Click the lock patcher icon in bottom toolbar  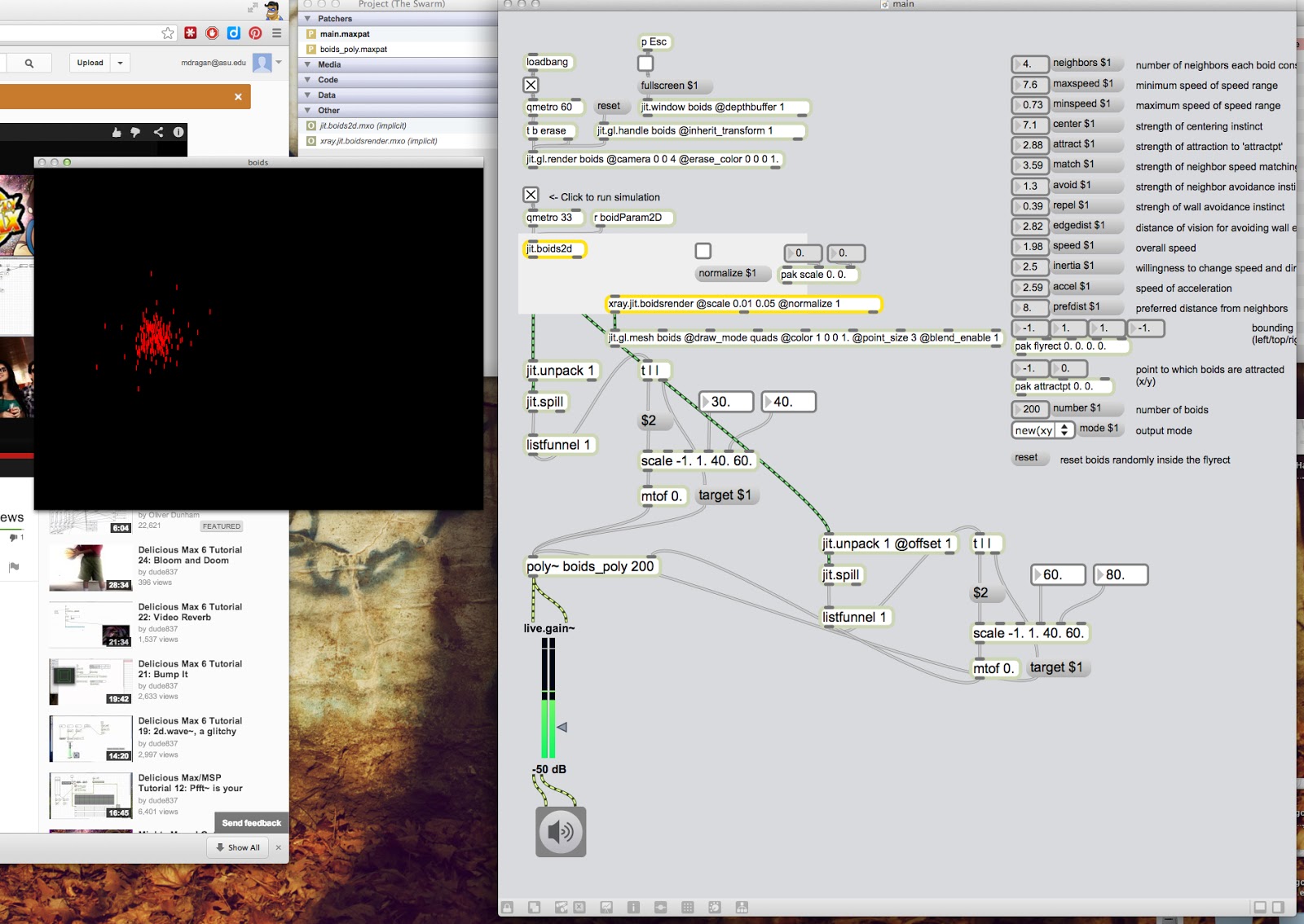pos(507,907)
